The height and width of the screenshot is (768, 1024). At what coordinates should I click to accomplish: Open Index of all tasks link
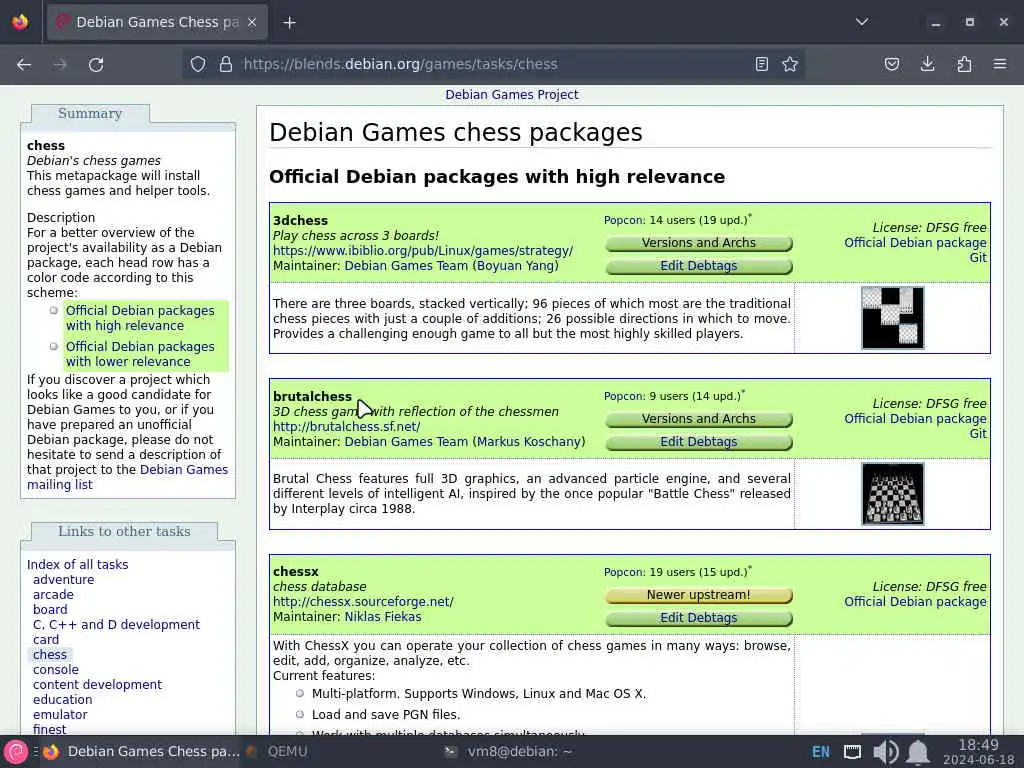[x=77, y=564]
